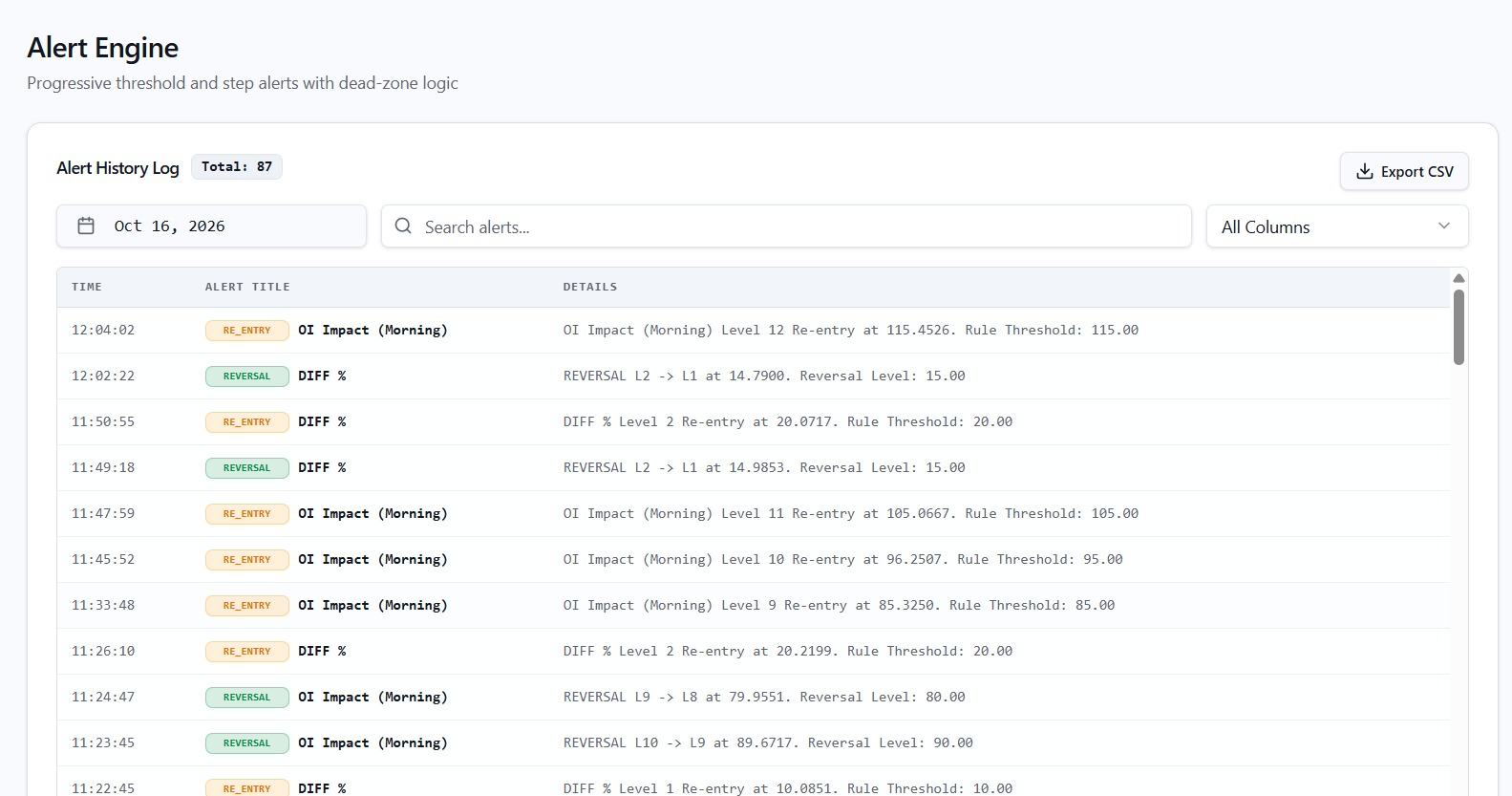Click OI Impact (Morning) title at 11:45:52

click(x=373, y=560)
